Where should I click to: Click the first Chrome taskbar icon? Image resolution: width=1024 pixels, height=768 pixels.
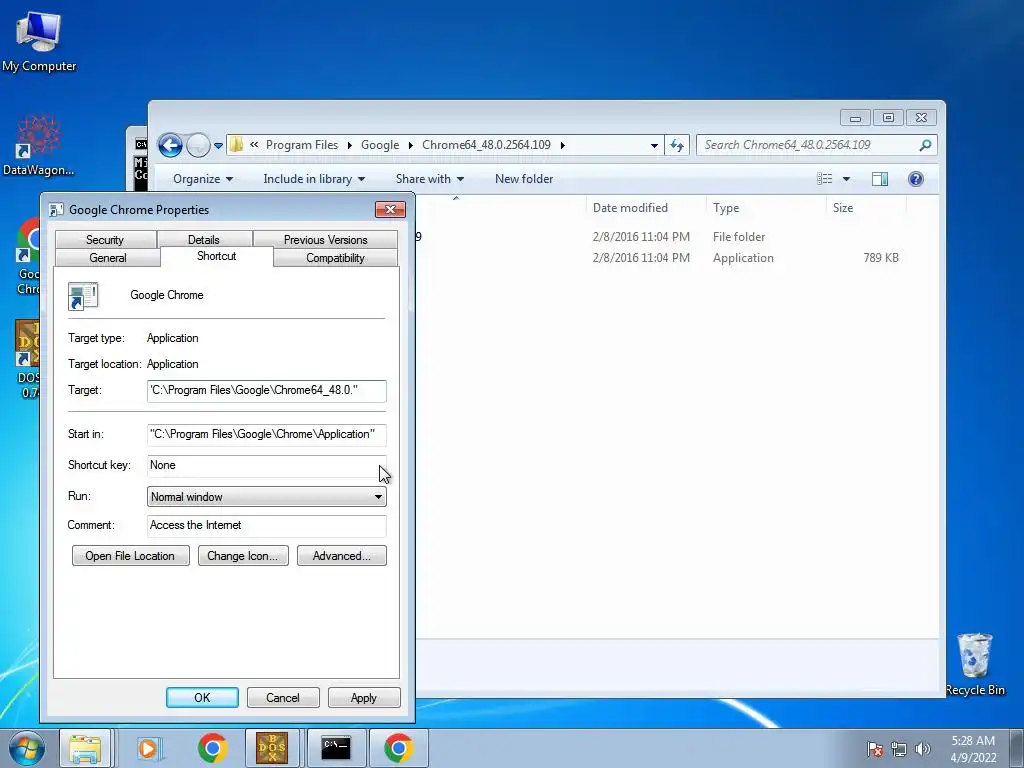pyautogui.click(x=212, y=748)
